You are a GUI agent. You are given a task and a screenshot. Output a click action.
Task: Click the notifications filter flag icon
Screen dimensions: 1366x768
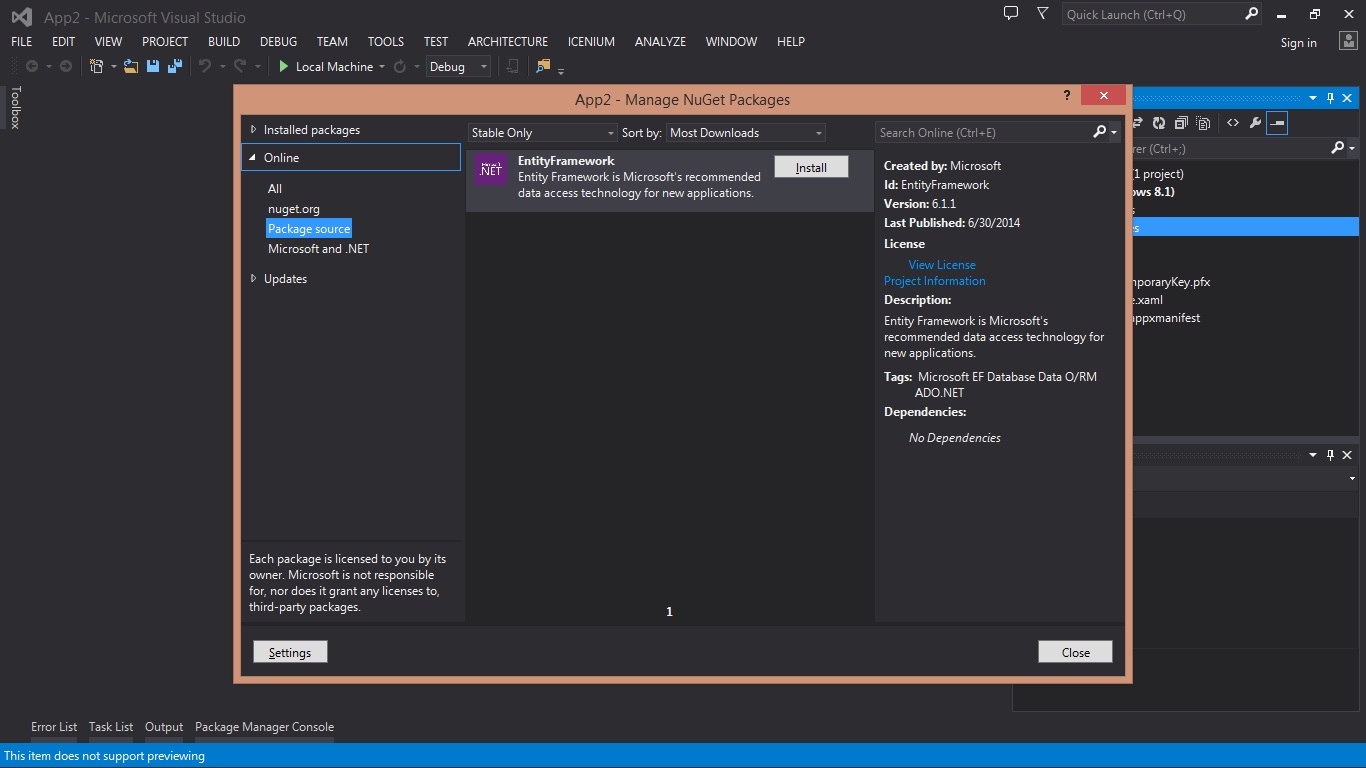pyautogui.click(x=1043, y=13)
